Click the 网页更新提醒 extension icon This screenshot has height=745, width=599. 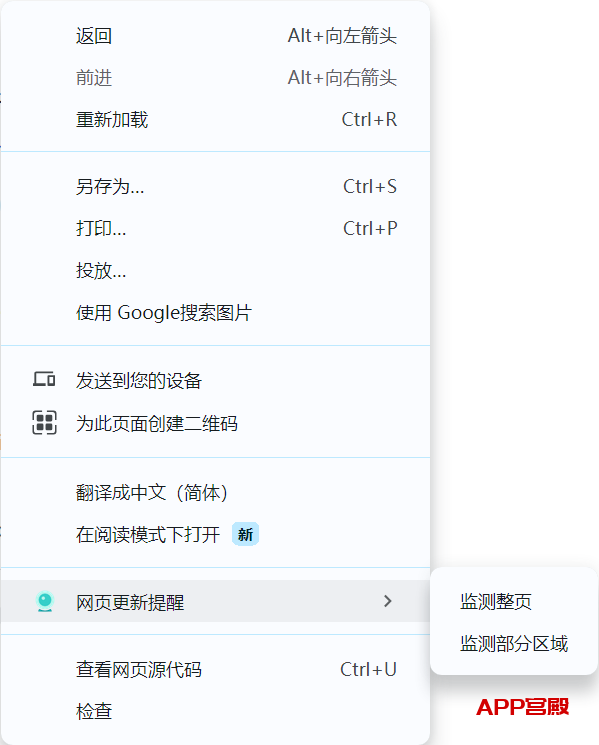(45, 602)
